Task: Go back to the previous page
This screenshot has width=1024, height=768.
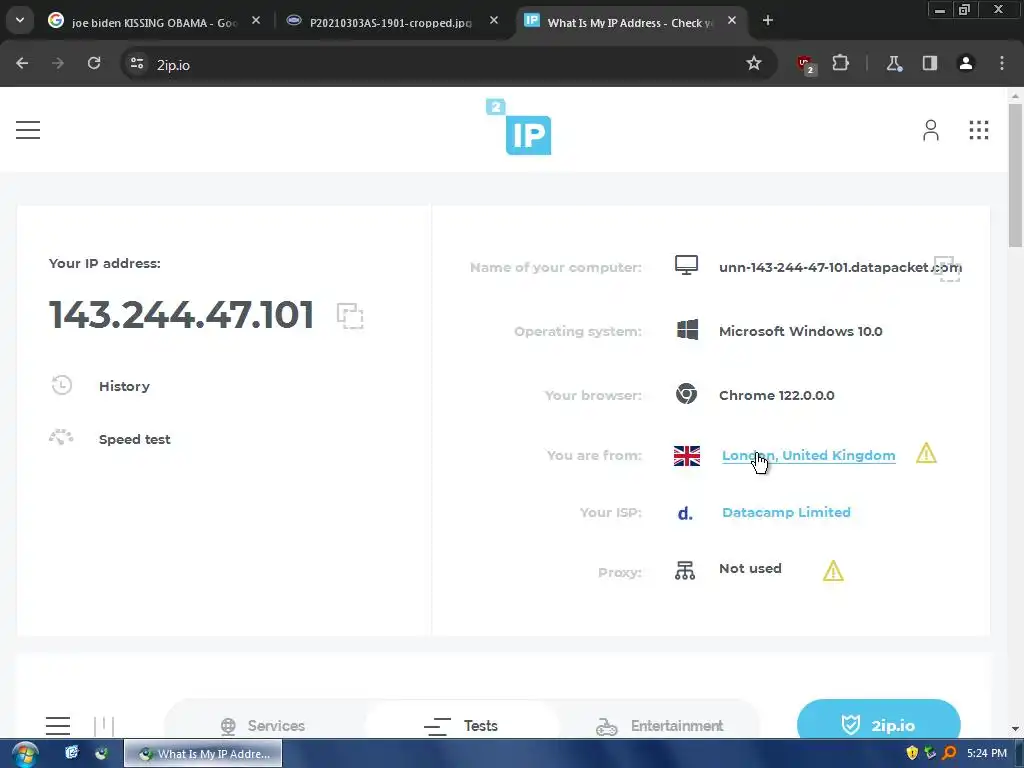Action: click(x=22, y=63)
